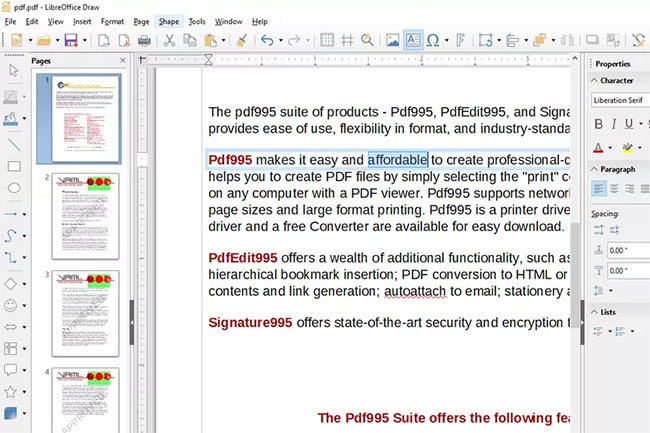Select the Symbol Shapes smiley tool

point(11,305)
